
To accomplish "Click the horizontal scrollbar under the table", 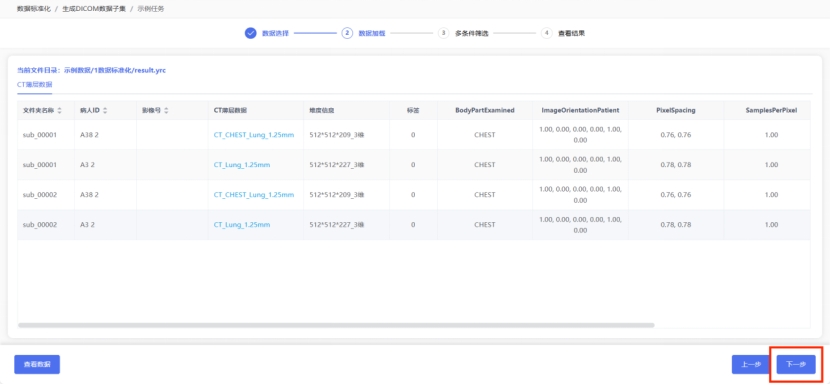I will (x=336, y=325).
